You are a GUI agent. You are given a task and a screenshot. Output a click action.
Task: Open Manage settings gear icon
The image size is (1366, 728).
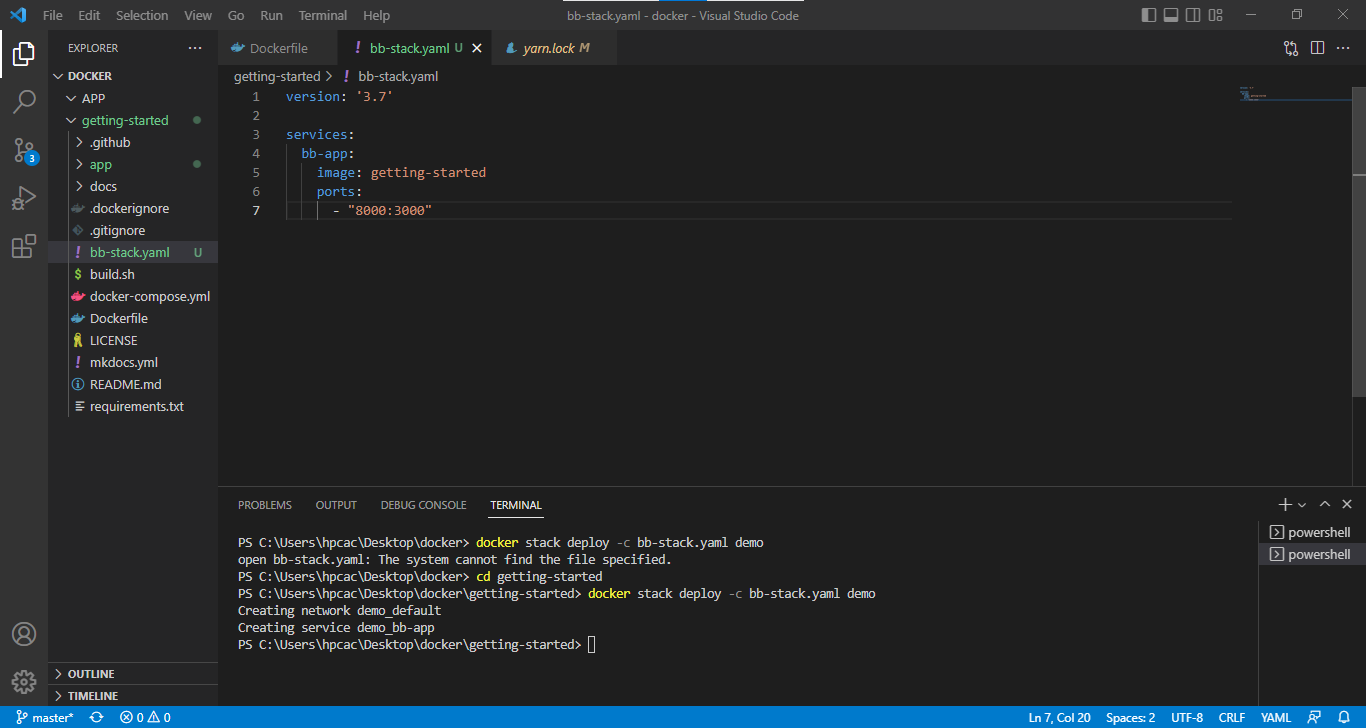tap(25, 681)
